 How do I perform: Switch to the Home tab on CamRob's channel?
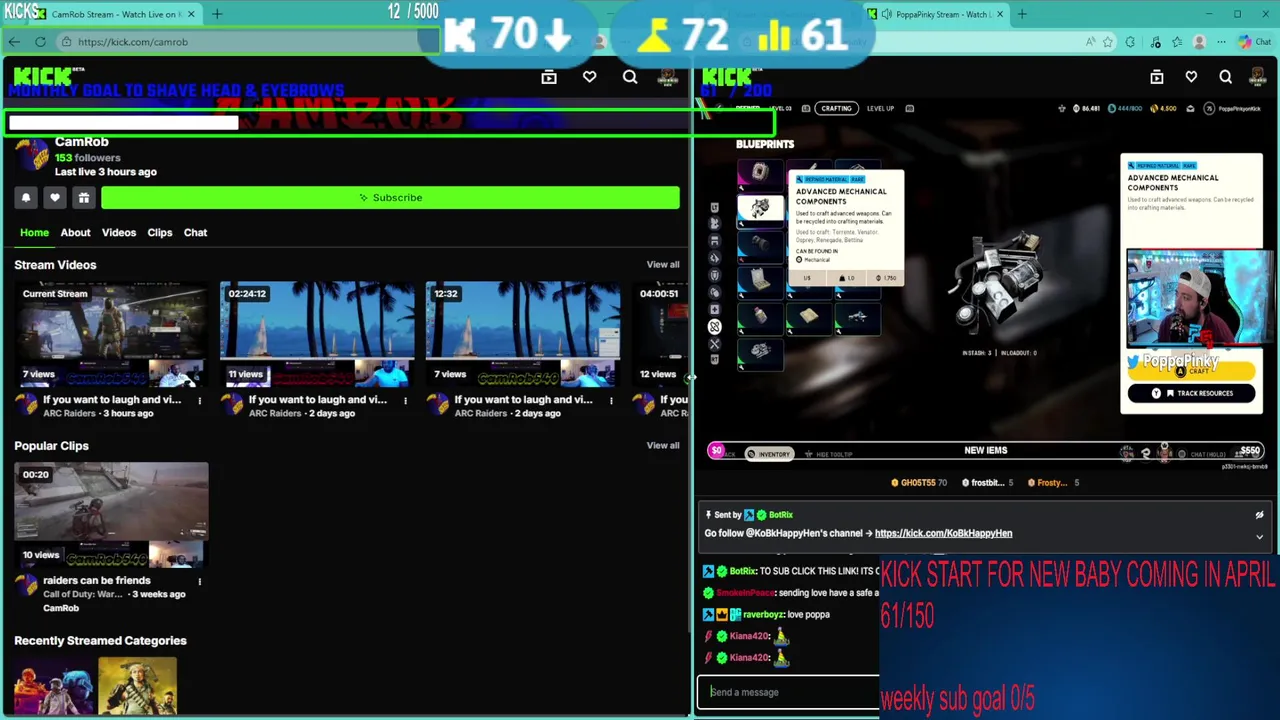34,232
